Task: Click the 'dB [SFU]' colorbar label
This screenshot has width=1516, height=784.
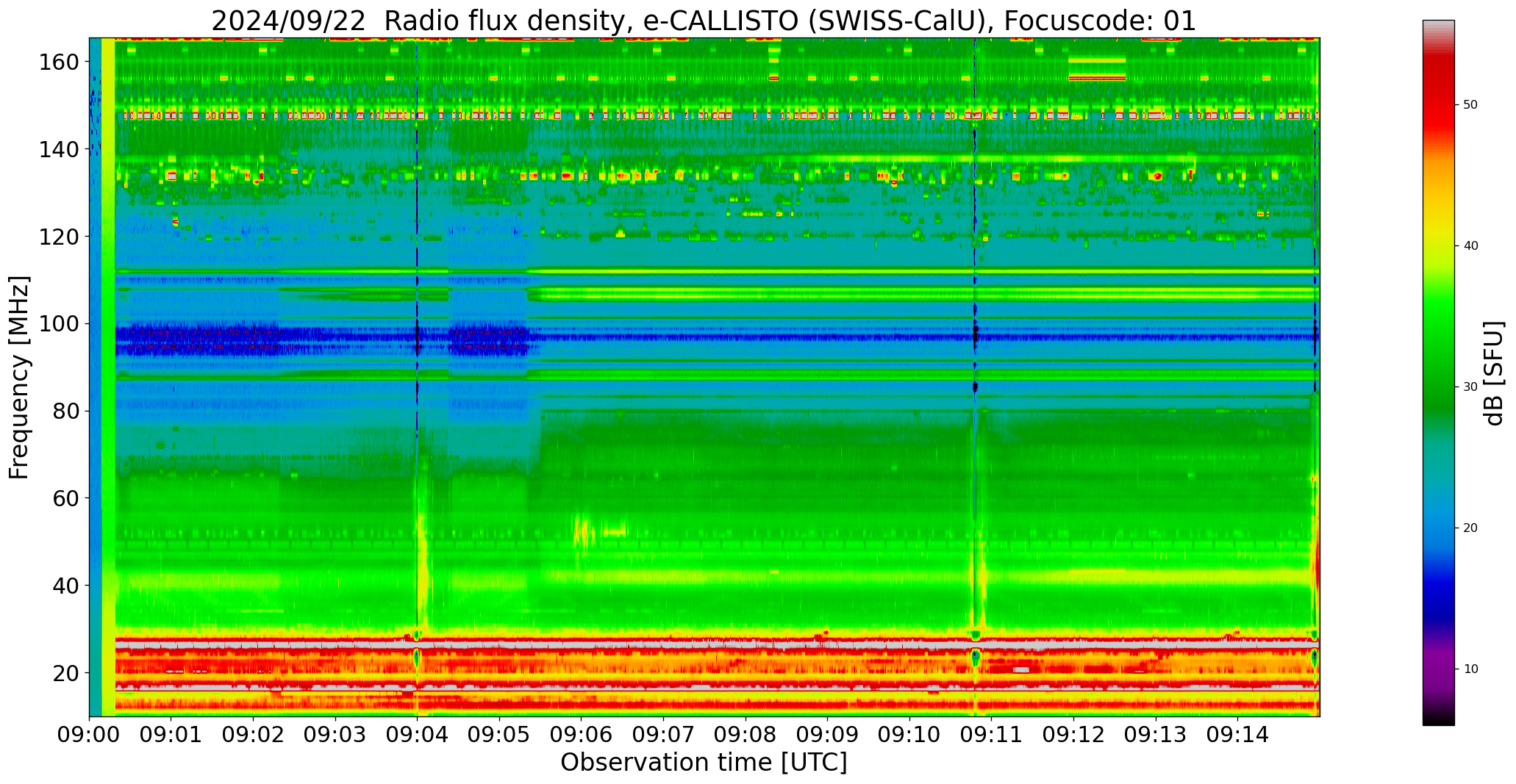Action: point(1494,373)
